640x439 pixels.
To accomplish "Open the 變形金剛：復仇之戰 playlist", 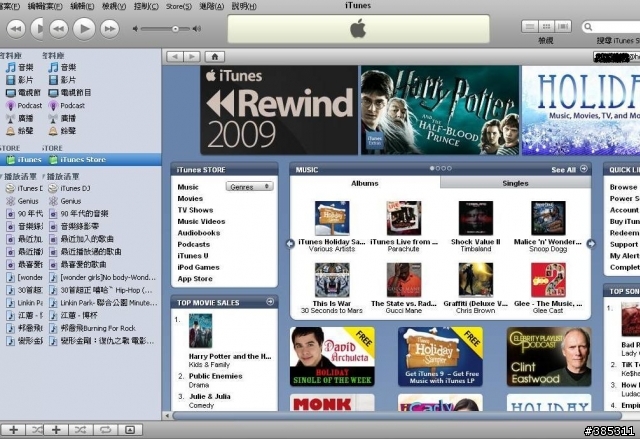I will tap(102, 341).
